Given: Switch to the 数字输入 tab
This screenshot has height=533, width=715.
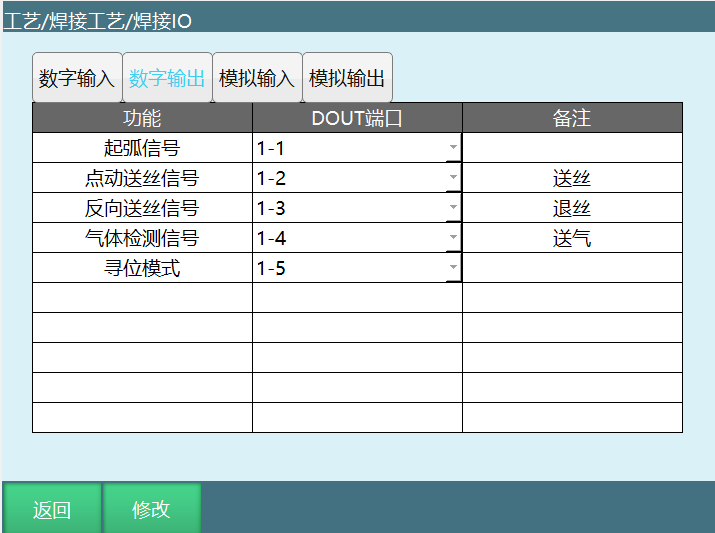Looking at the screenshot, I should (x=77, y=79).
